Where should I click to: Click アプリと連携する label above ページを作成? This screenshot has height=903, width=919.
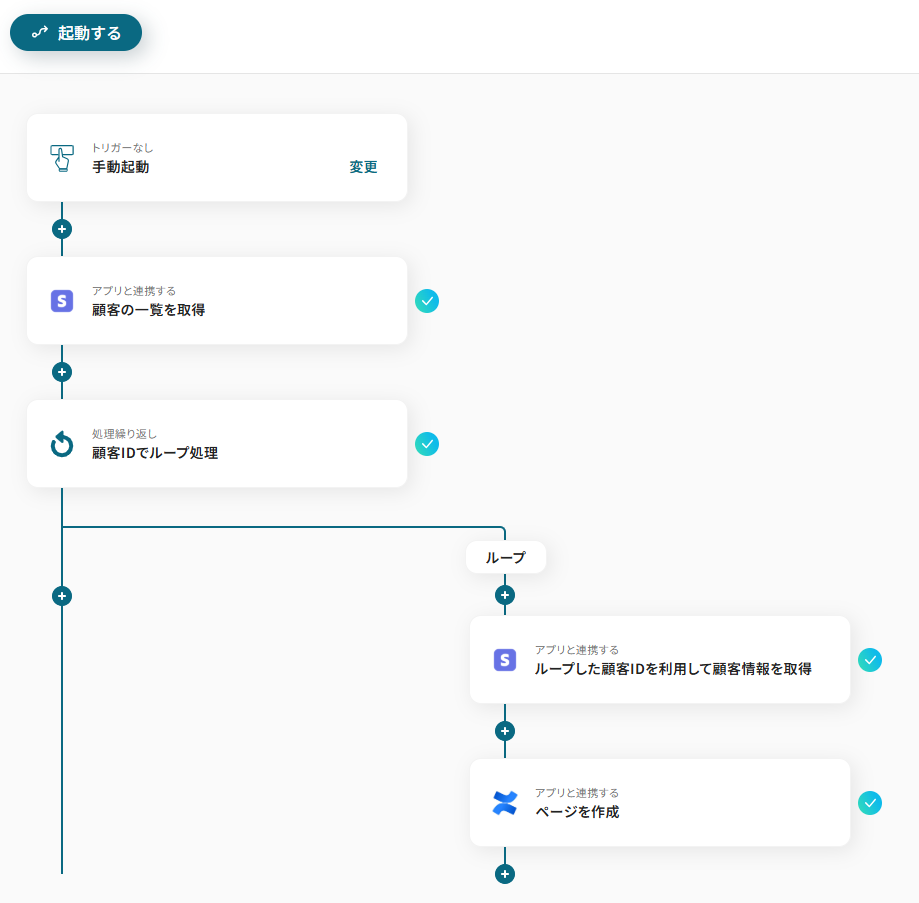[x=577, y=793]
